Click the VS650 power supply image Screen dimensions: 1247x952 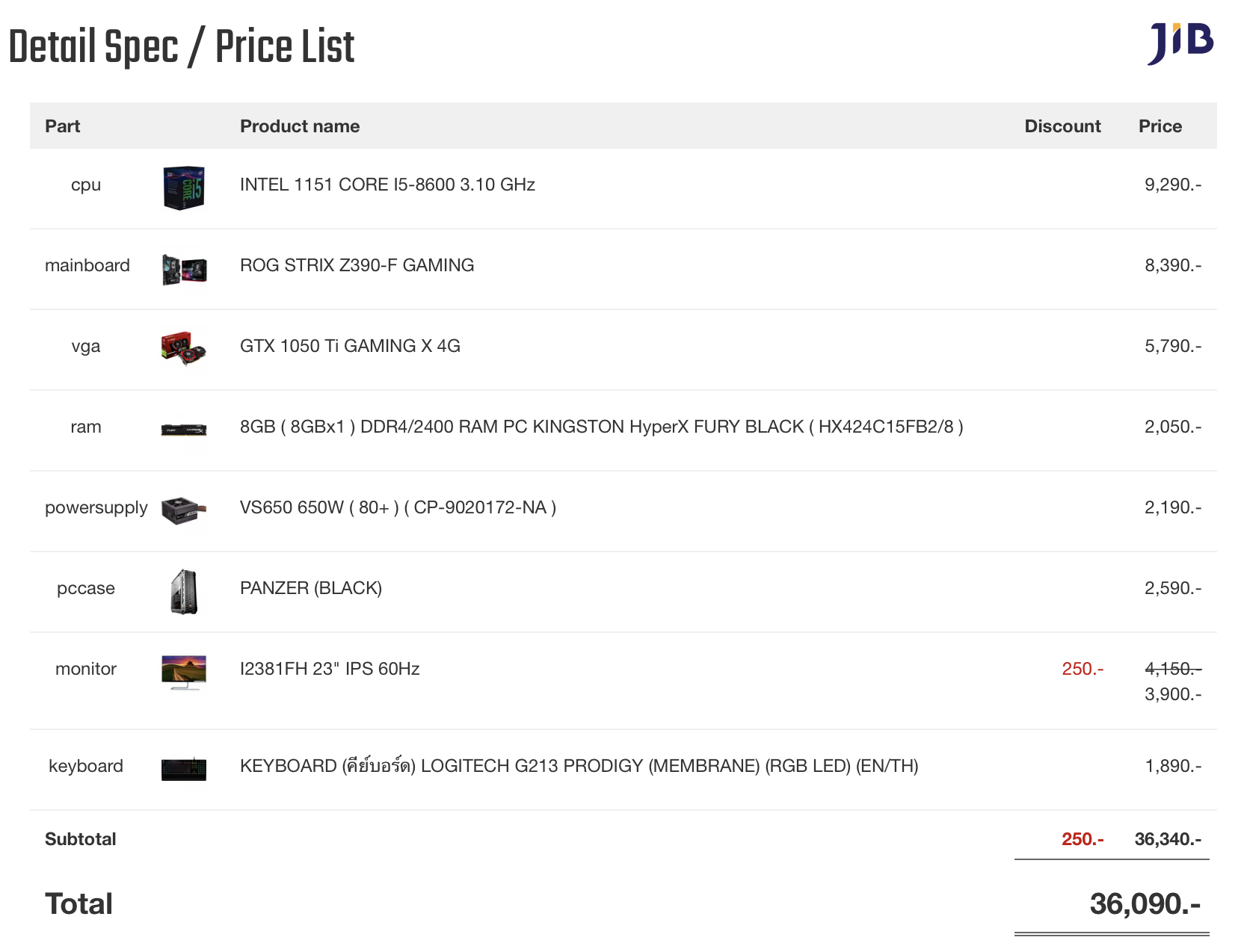pyautogui.click(x=184, y=510)
